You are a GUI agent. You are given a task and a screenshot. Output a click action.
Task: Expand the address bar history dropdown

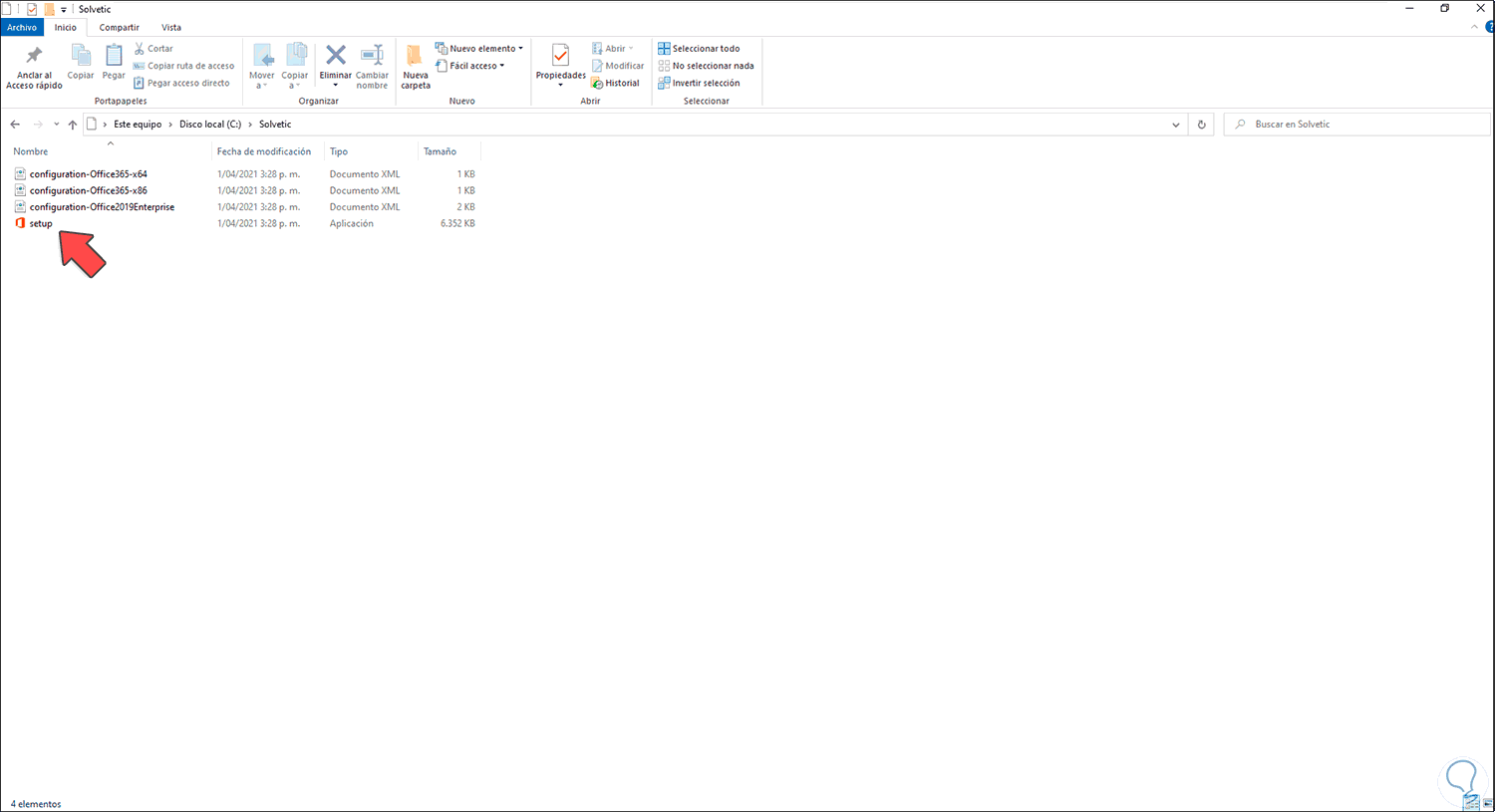1176,125
